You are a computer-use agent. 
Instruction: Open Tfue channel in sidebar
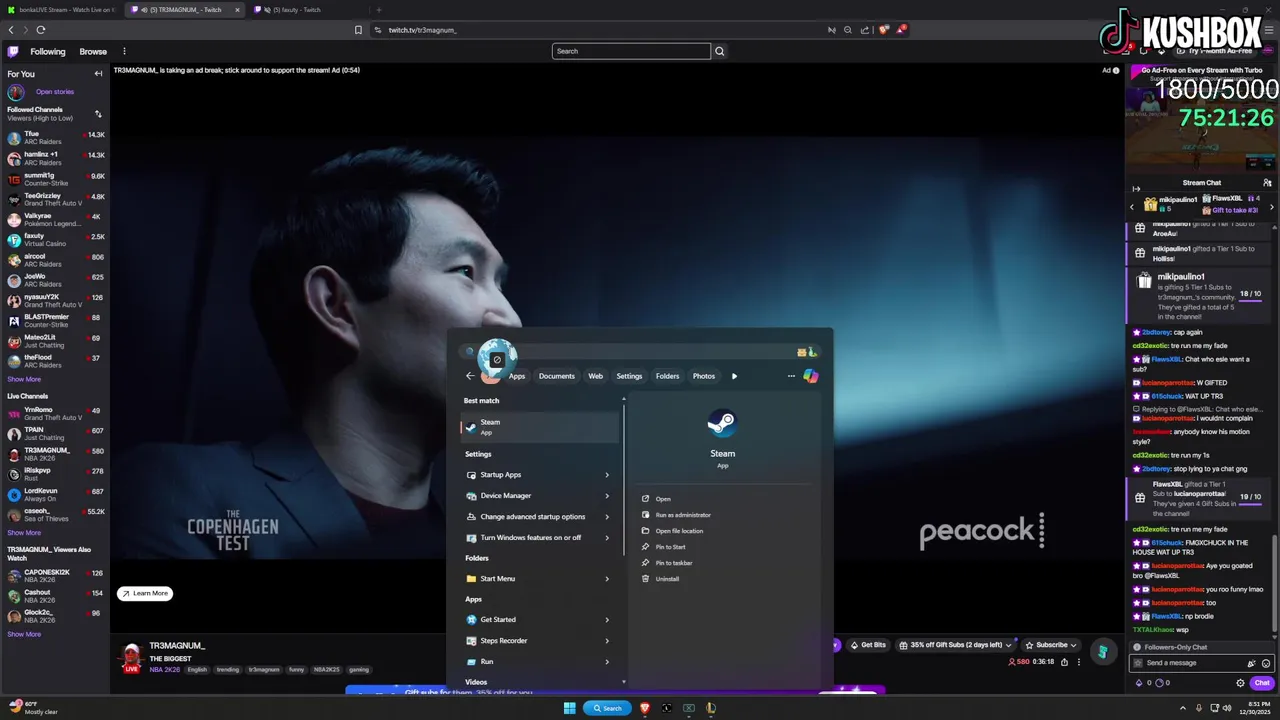pyautogui.click(x=55, y=138)
